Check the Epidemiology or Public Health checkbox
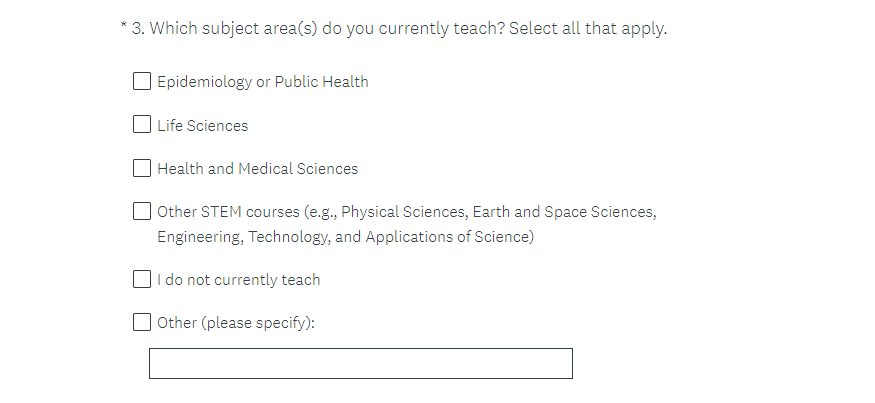875x403 pixels. pyautogui.click(x=142, y=82)
